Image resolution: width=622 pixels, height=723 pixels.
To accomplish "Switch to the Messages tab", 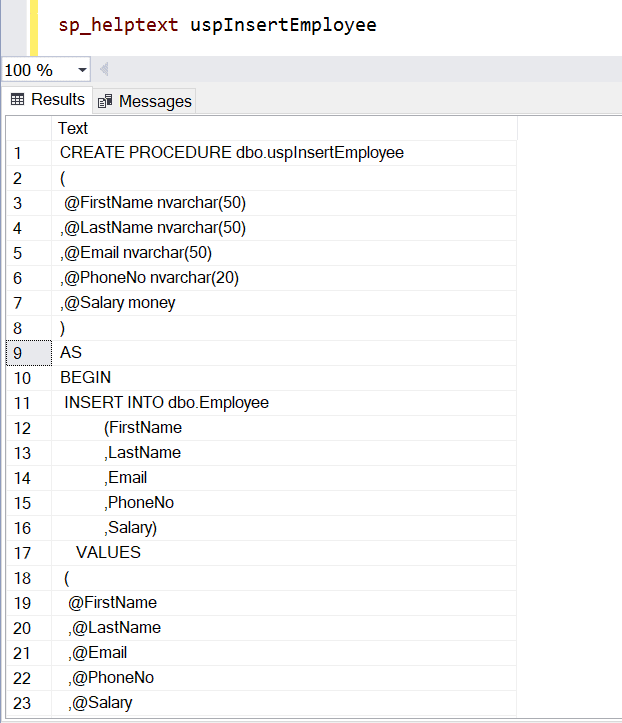I will (144, 101).
